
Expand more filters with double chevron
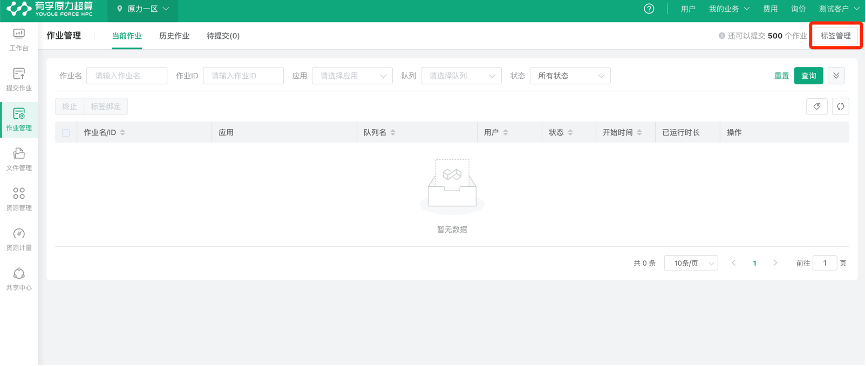click(x=836, y=76)
